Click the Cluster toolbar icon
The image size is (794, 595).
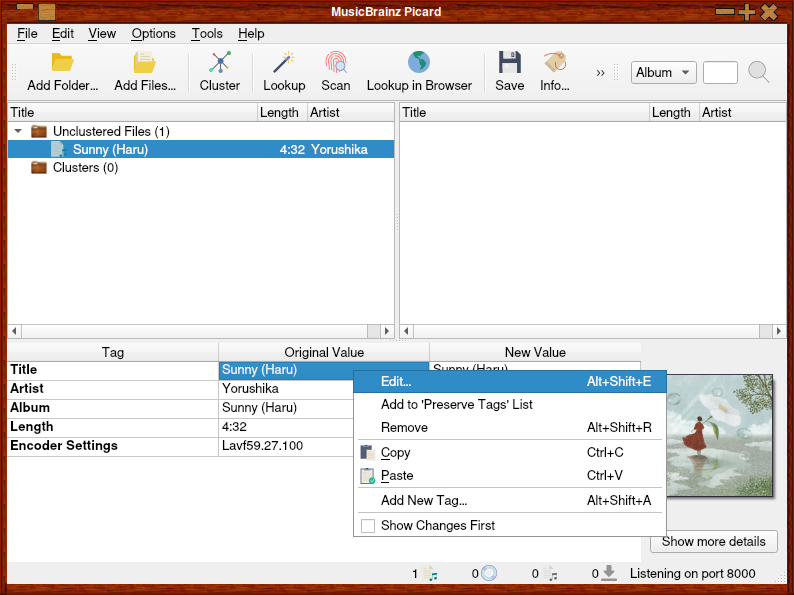pyautogui.click(x=220, y=63)
